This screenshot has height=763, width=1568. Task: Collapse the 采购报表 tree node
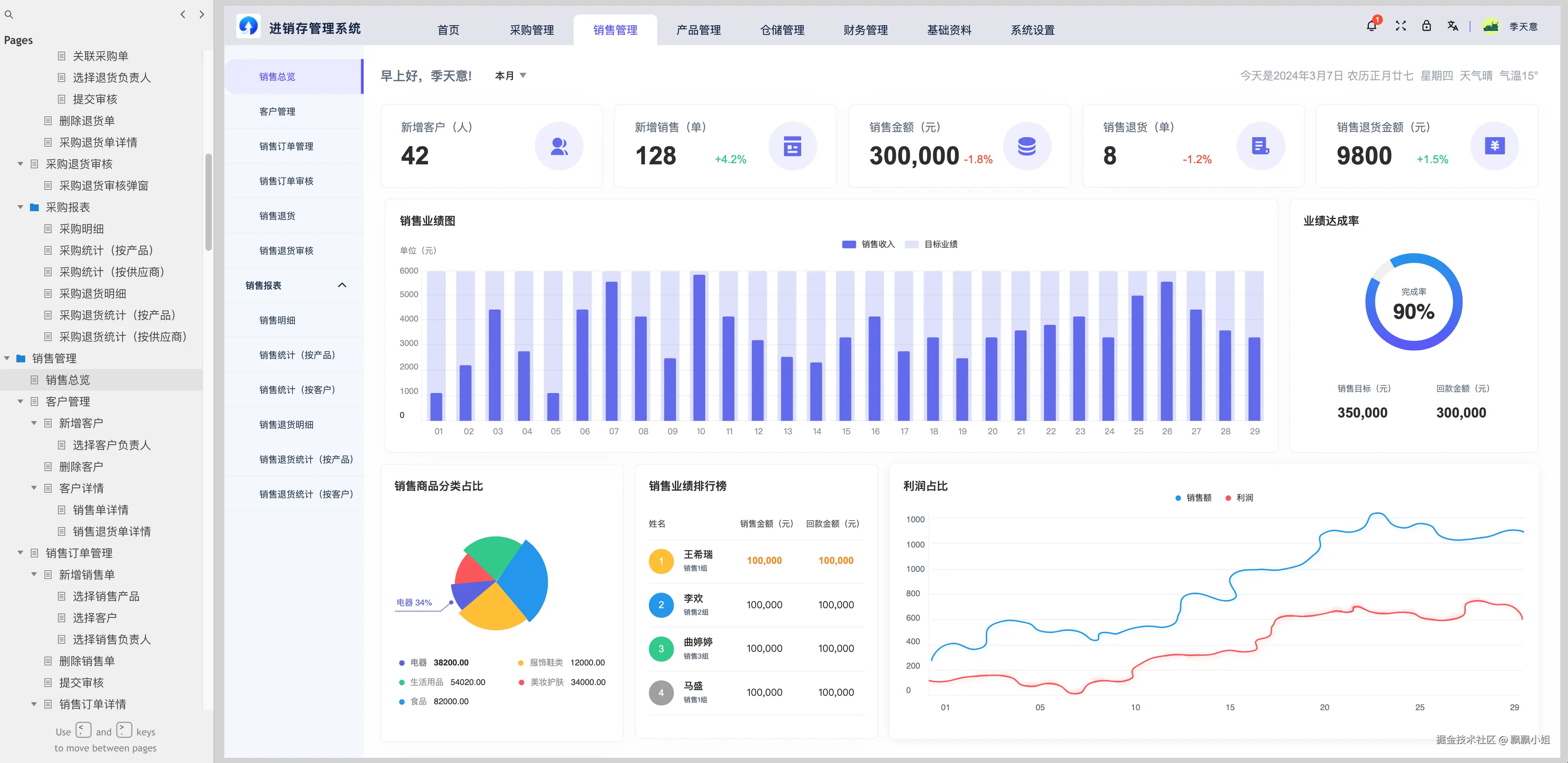(x=20, y=207)
